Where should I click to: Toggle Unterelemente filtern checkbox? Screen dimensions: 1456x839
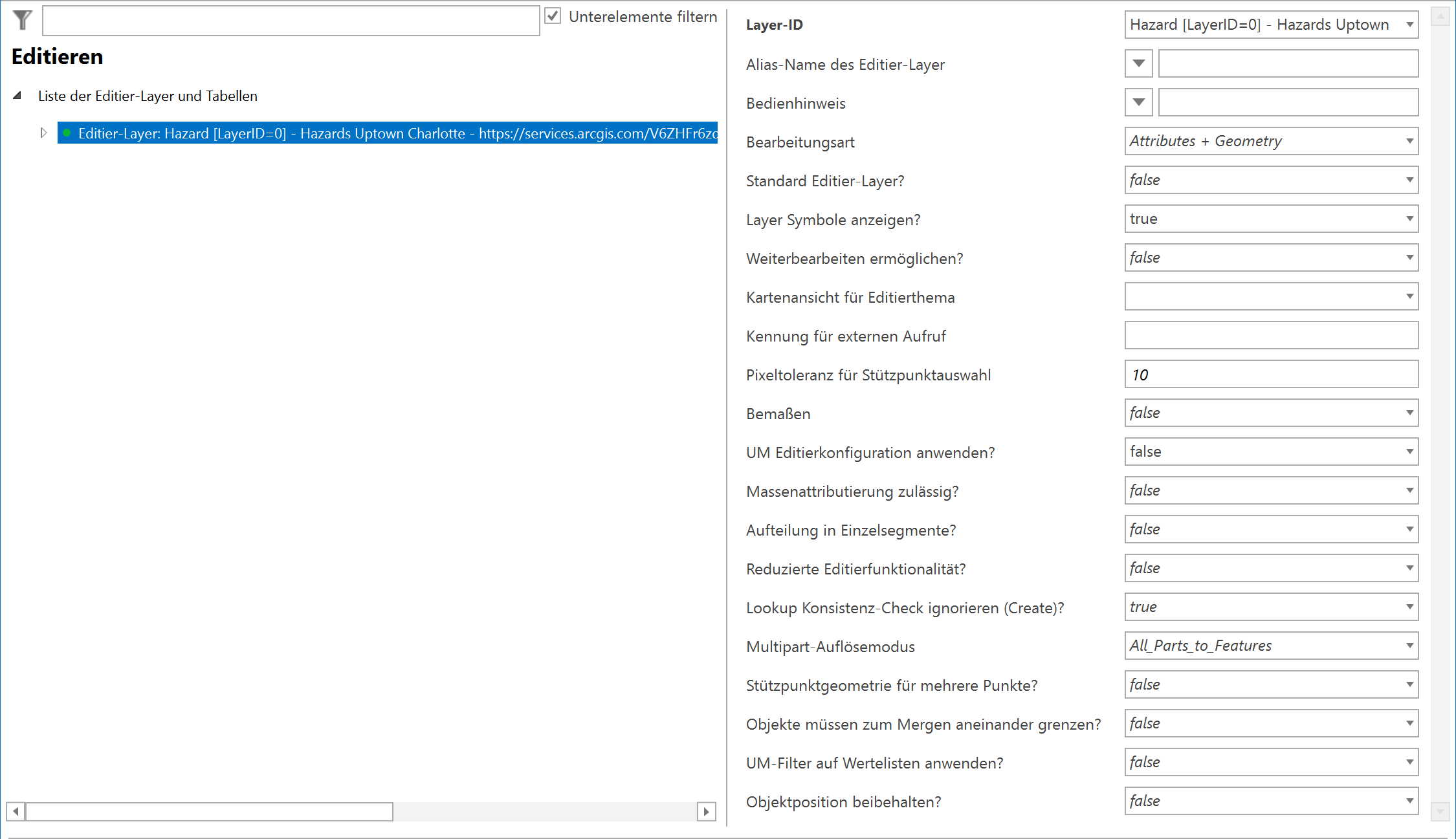tap(553, 16)
